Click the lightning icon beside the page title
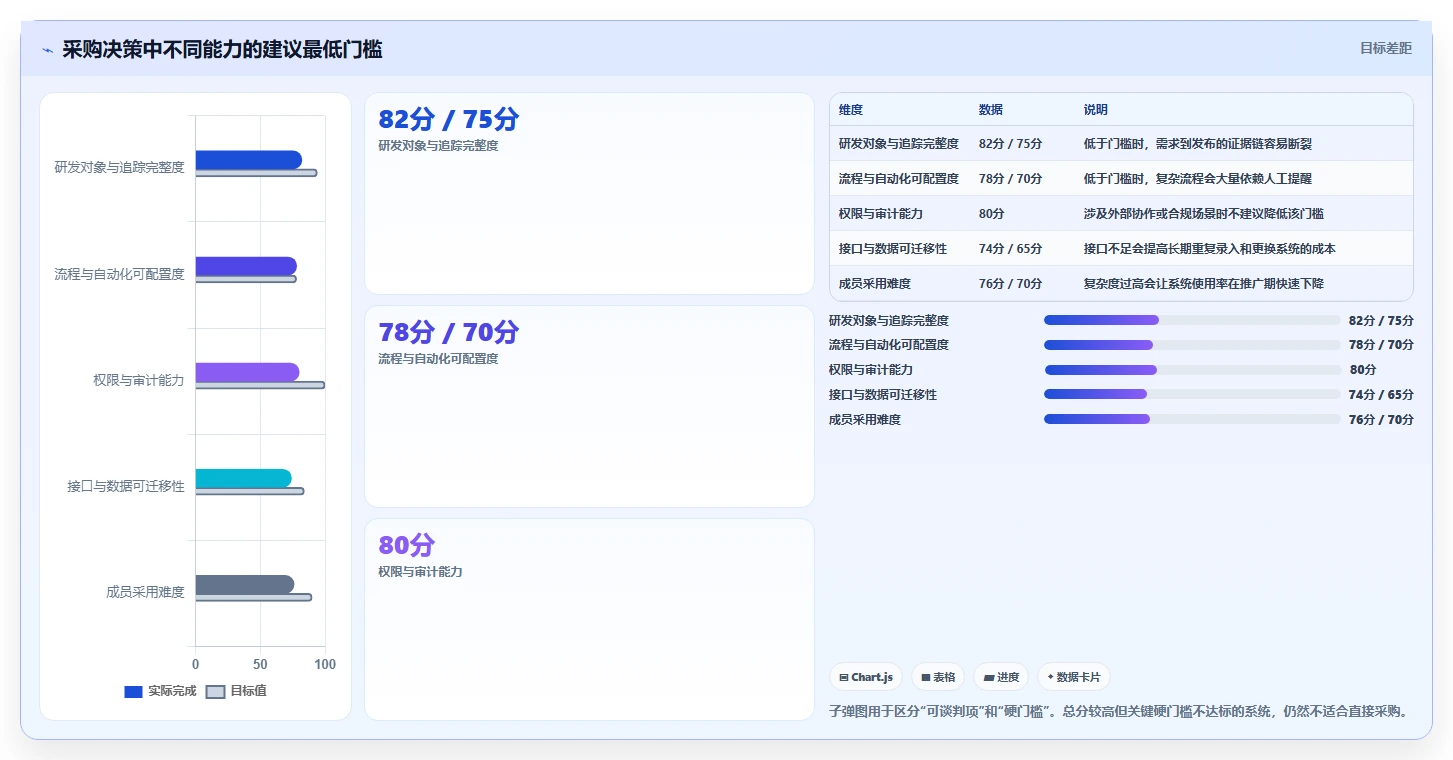 (x=48, y=50)
